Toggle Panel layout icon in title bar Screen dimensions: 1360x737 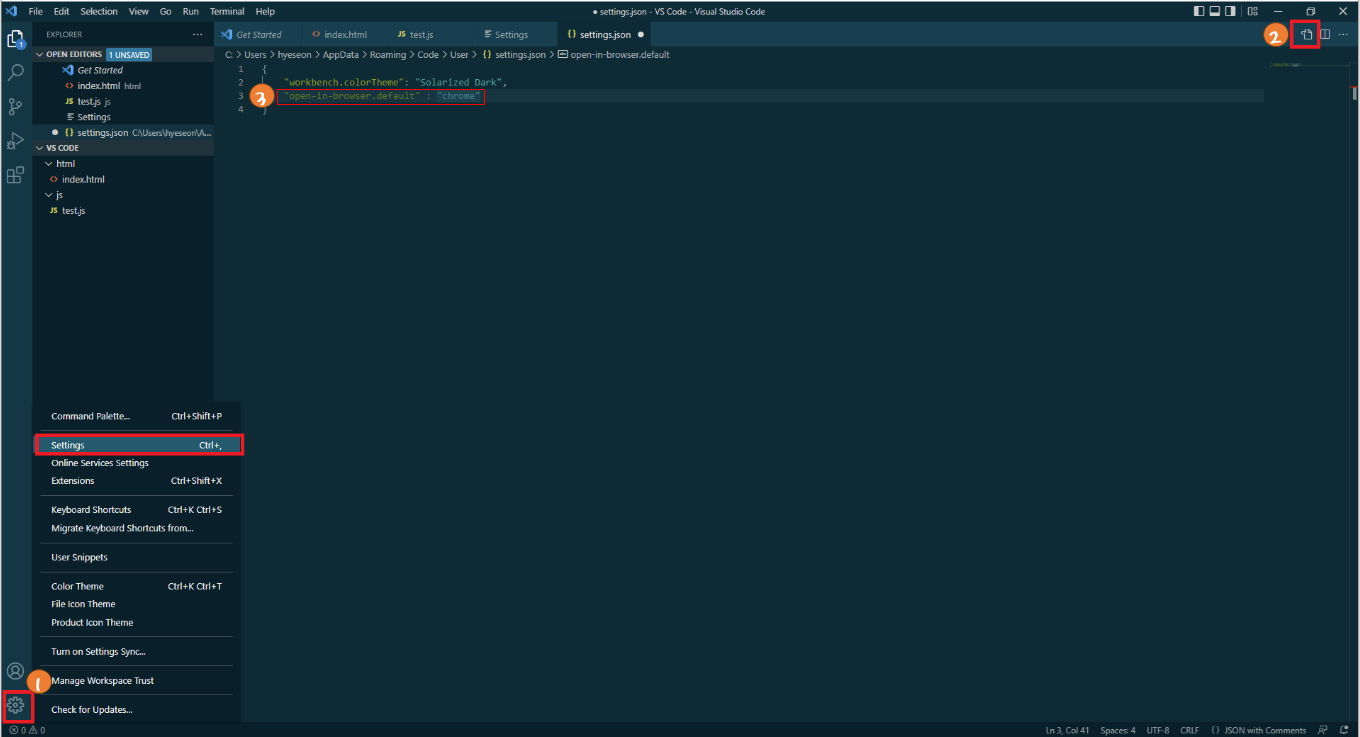(x=1216, y=11)
